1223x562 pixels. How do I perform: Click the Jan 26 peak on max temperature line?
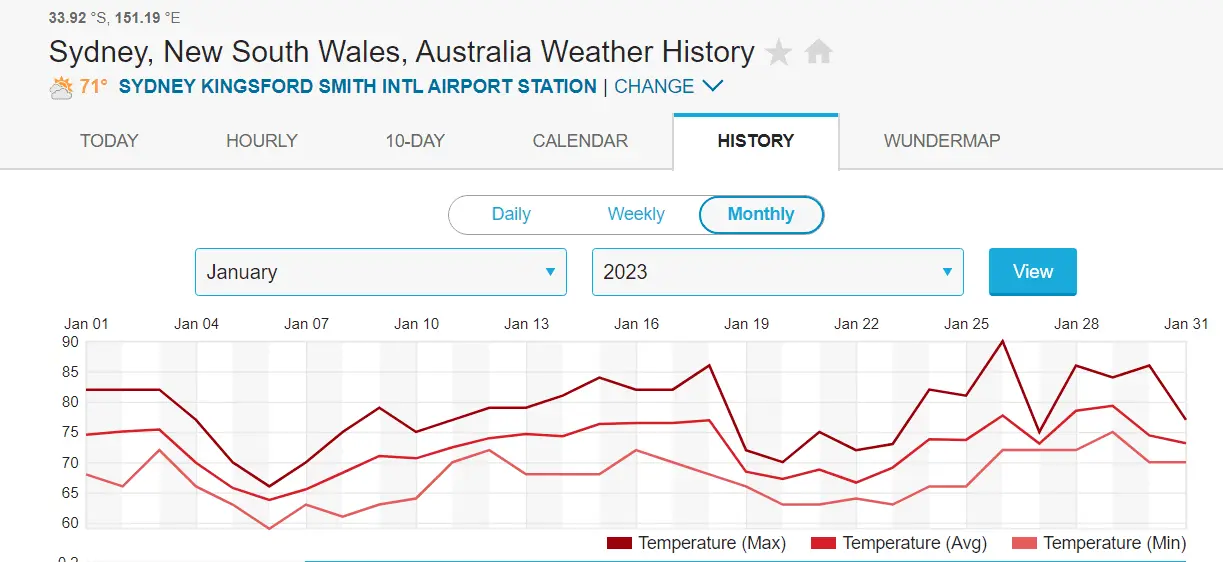(x=1002, y=342)
